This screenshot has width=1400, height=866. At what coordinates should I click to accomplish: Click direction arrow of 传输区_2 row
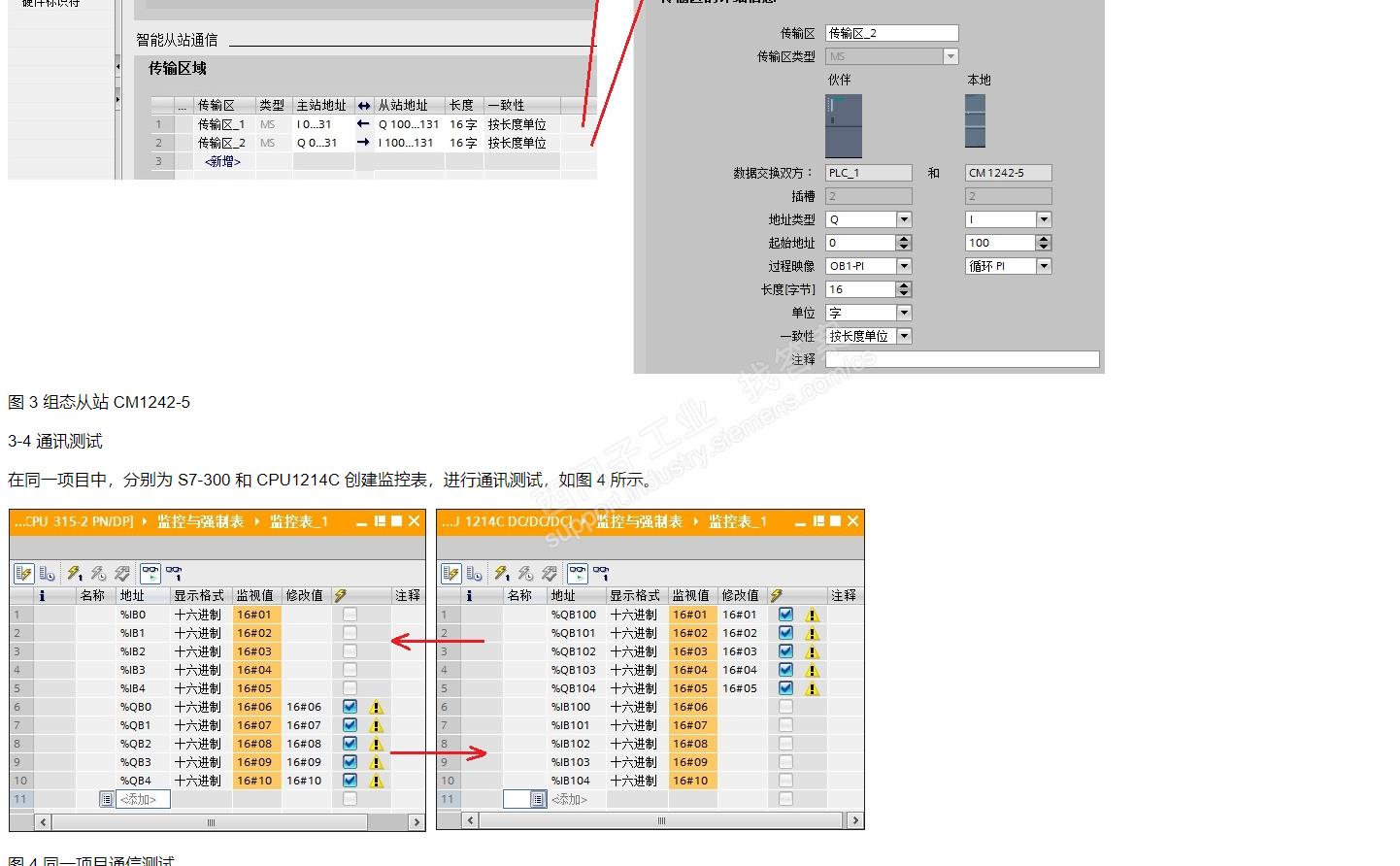pyautogui.click(x=364, y=143)
